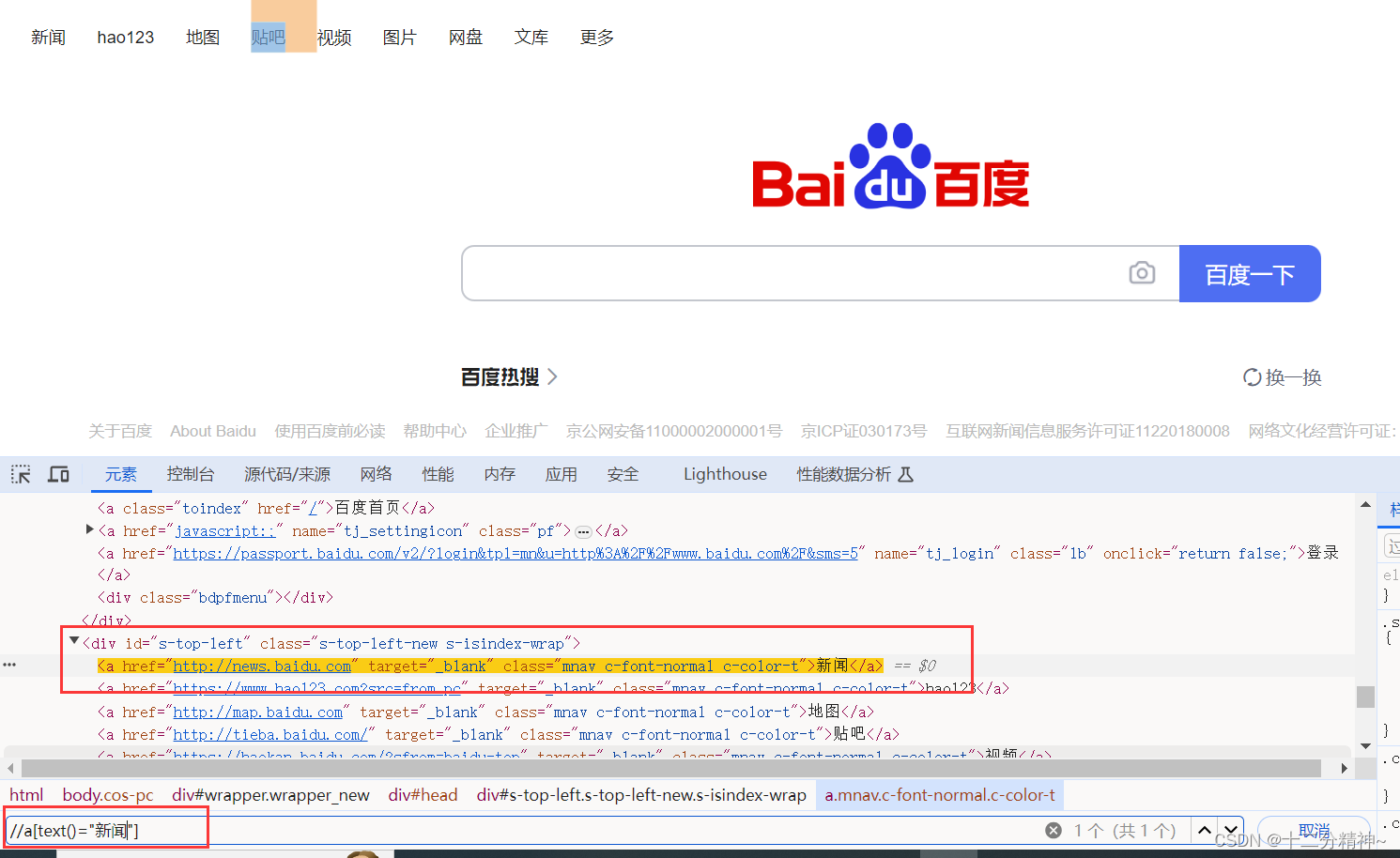Switch to the 网络 tab
1400x858 pixels.
pos(377,474)
